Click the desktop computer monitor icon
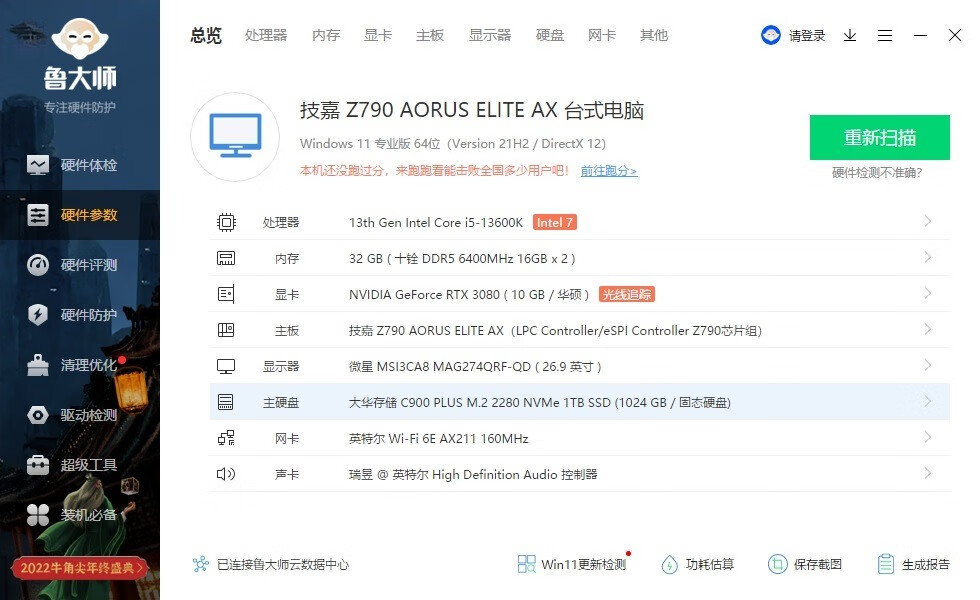980x600 pixels. click(235, 136)
